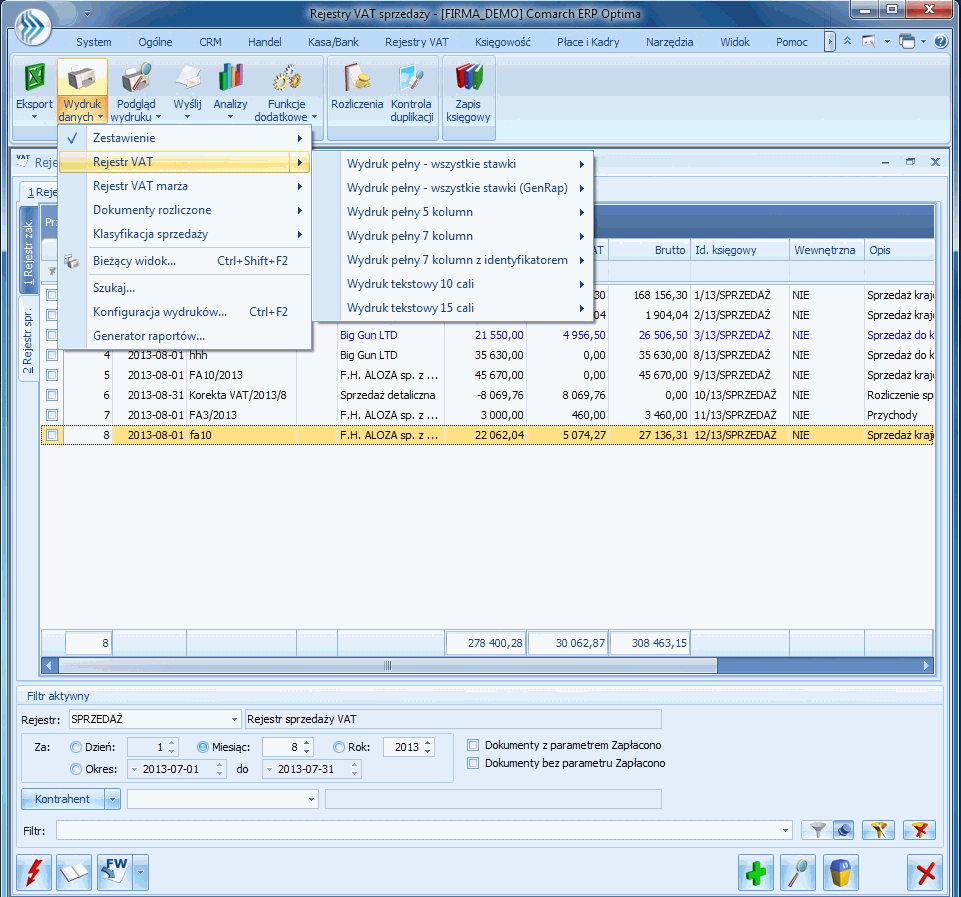Add new record with green plus
Image resolution: width=961 pixels, height=897 pixels.
click(x=756, y=872)
